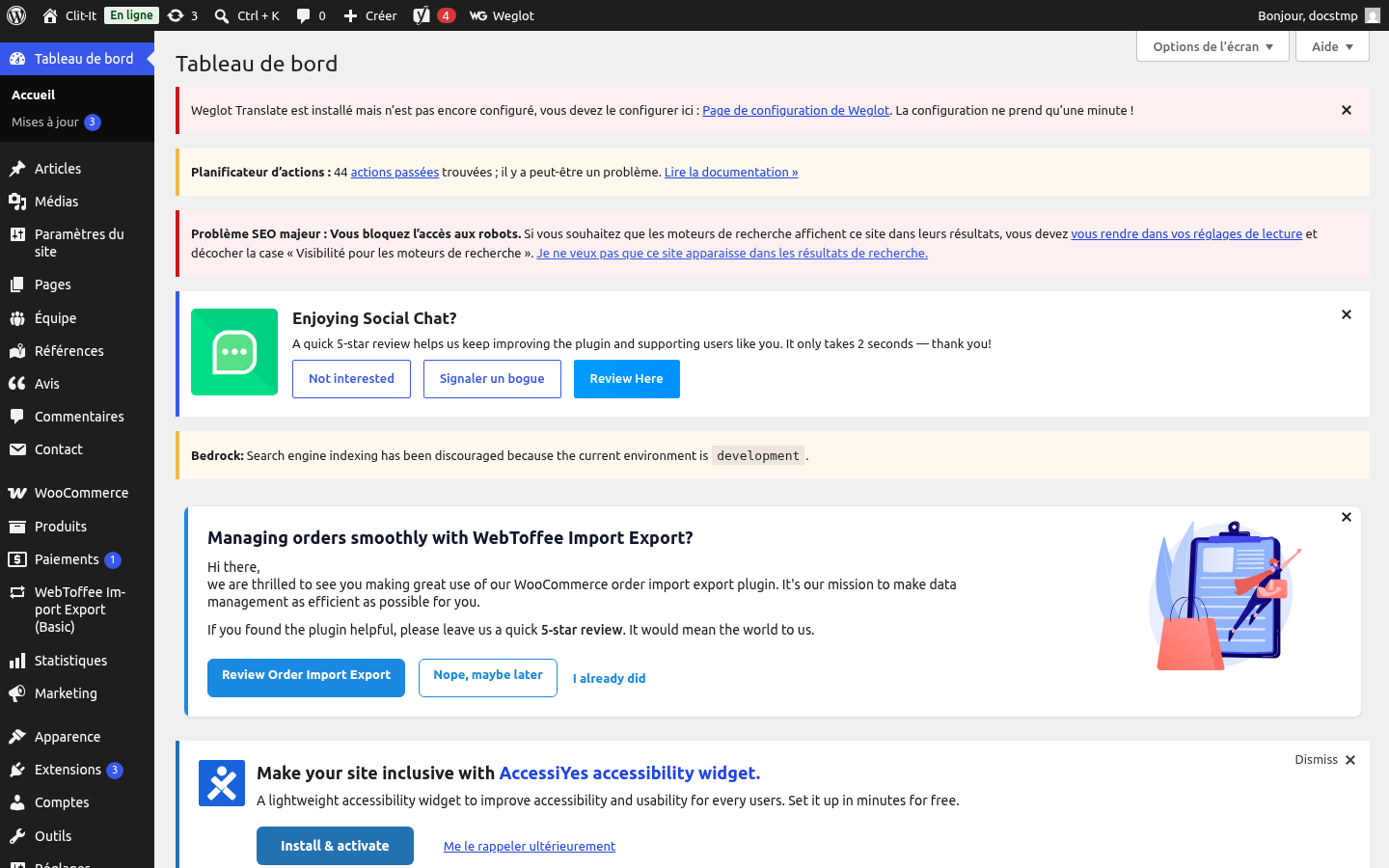Image resolution: width=1389 pixels, height=868 pixels.
Task: Click the Signaler un bogue button
Action: click(492, 379)
